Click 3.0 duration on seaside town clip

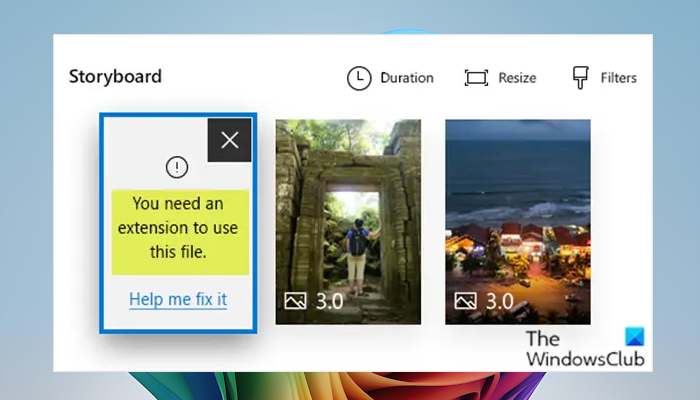[x=499, y=301]
